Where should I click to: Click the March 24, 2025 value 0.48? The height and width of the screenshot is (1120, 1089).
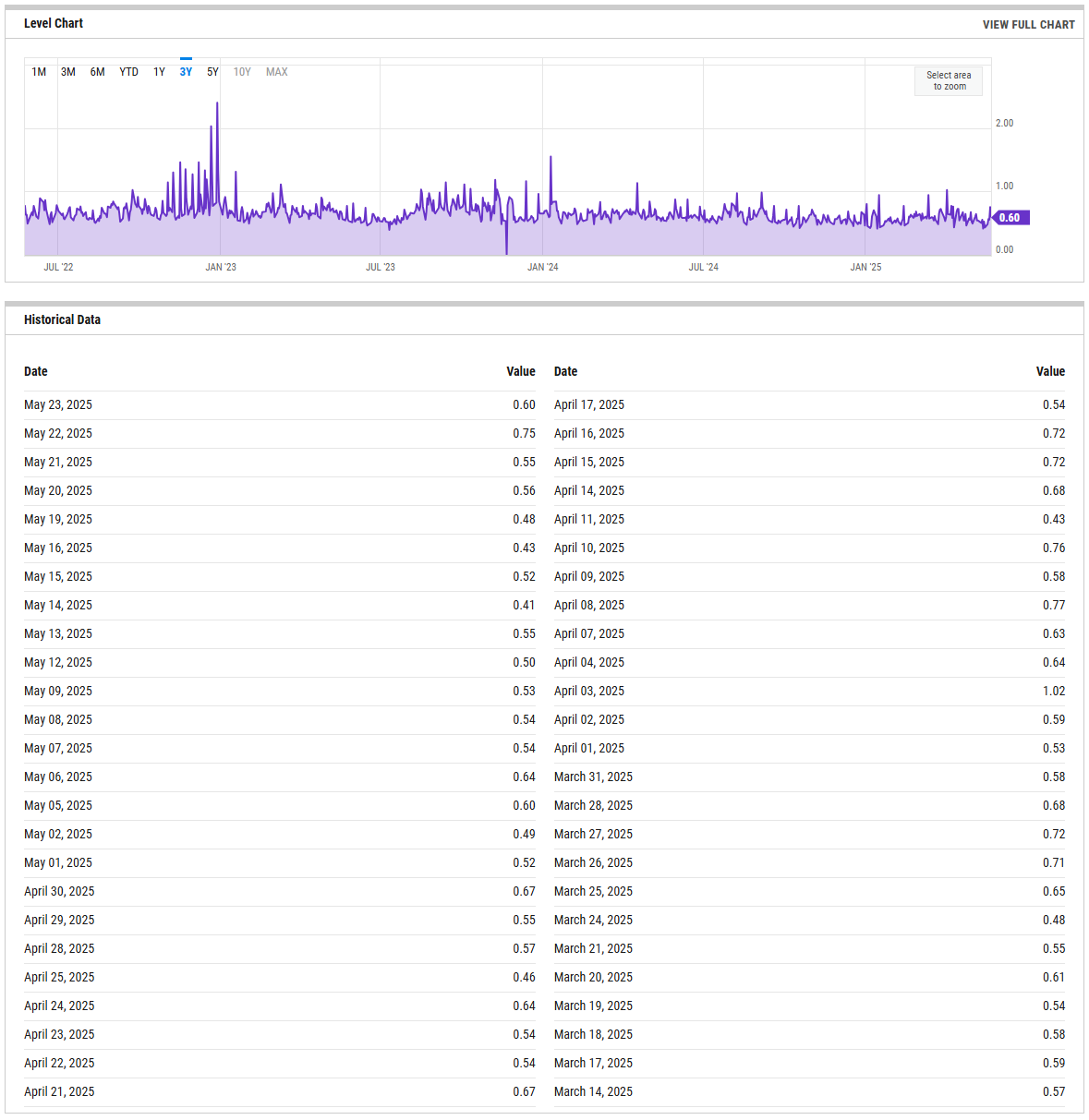tap(1054, 920)
